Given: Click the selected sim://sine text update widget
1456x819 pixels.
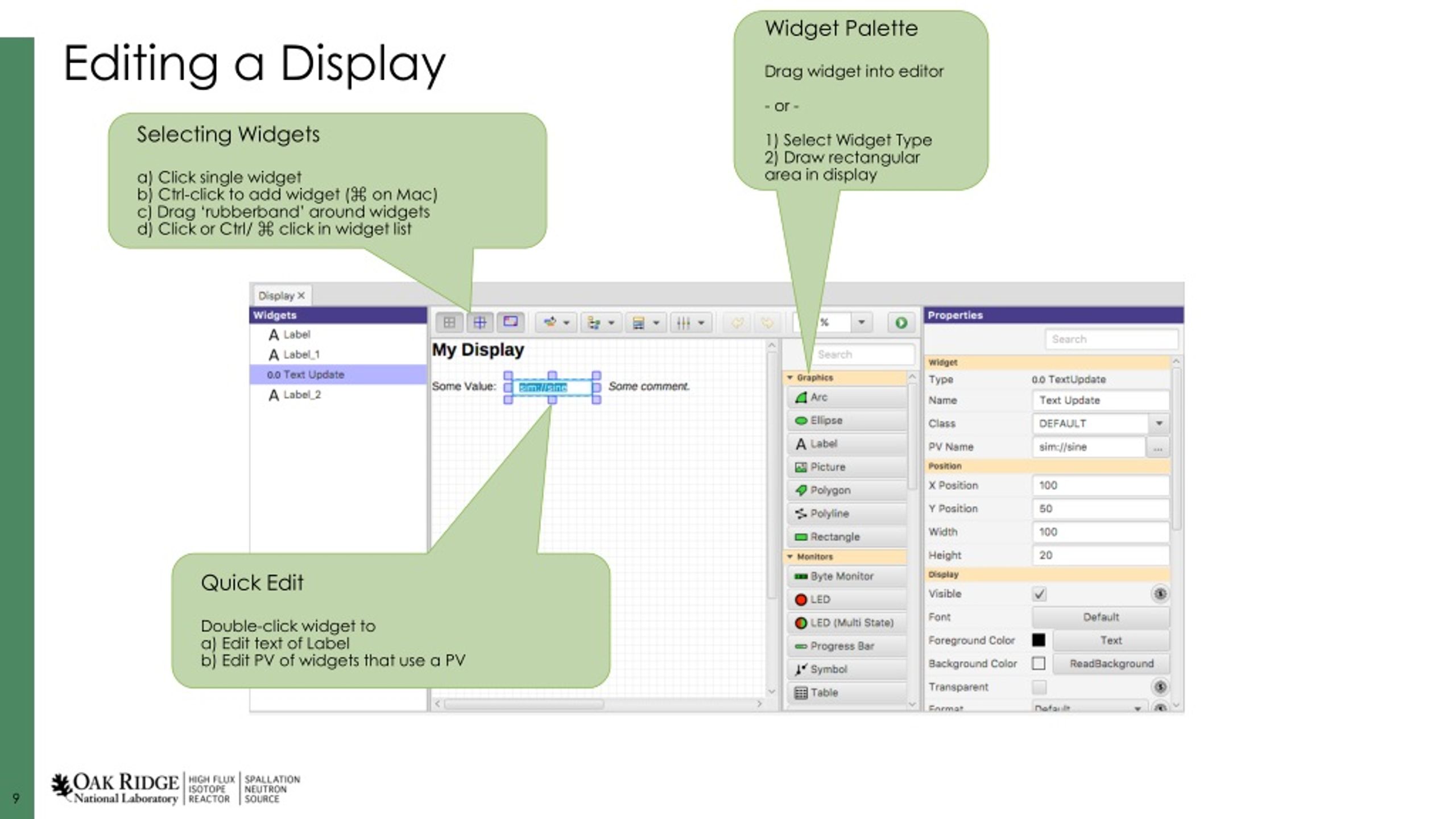Looking at the screenshot, I should point(552,388).
